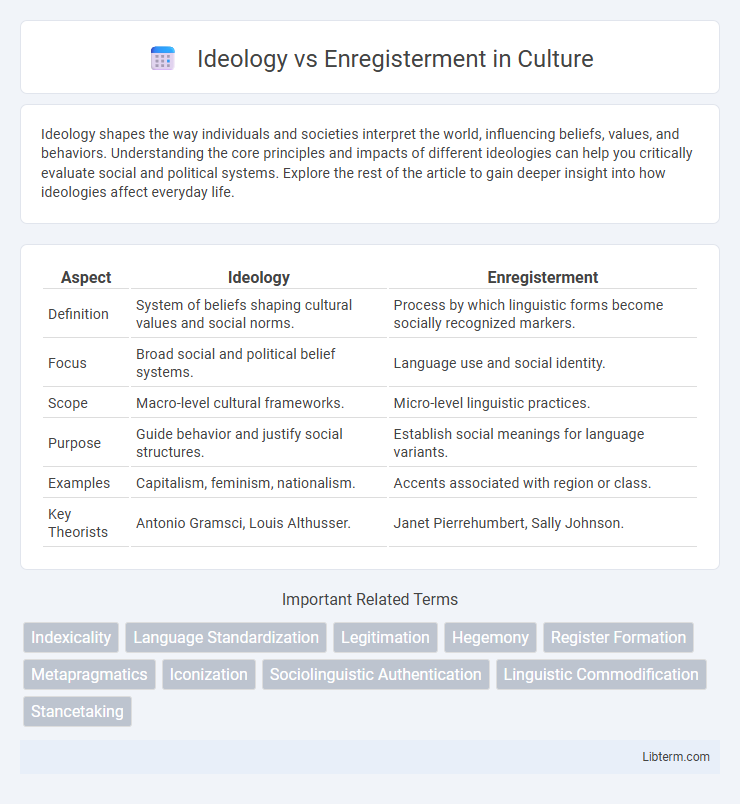Select the Indexicality term tag
This screenshot has width=740, height=804.
[70, 637]
